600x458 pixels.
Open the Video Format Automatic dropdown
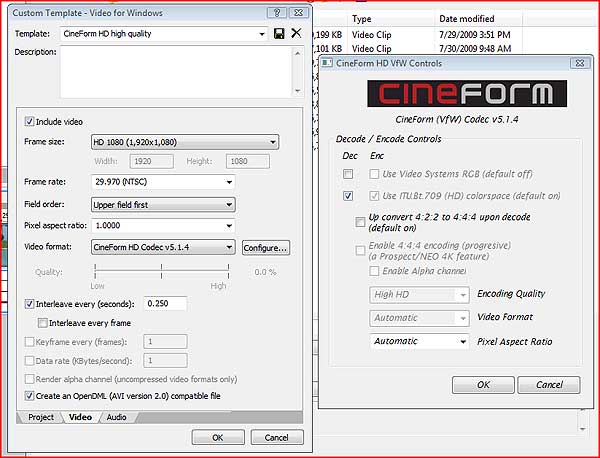pos(463,318)
